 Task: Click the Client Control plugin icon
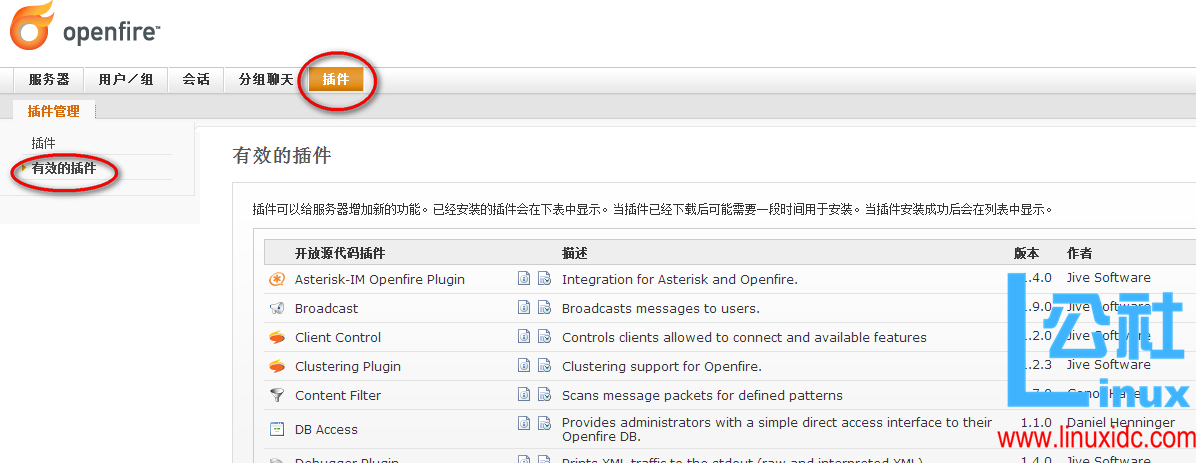coord(277,337)
